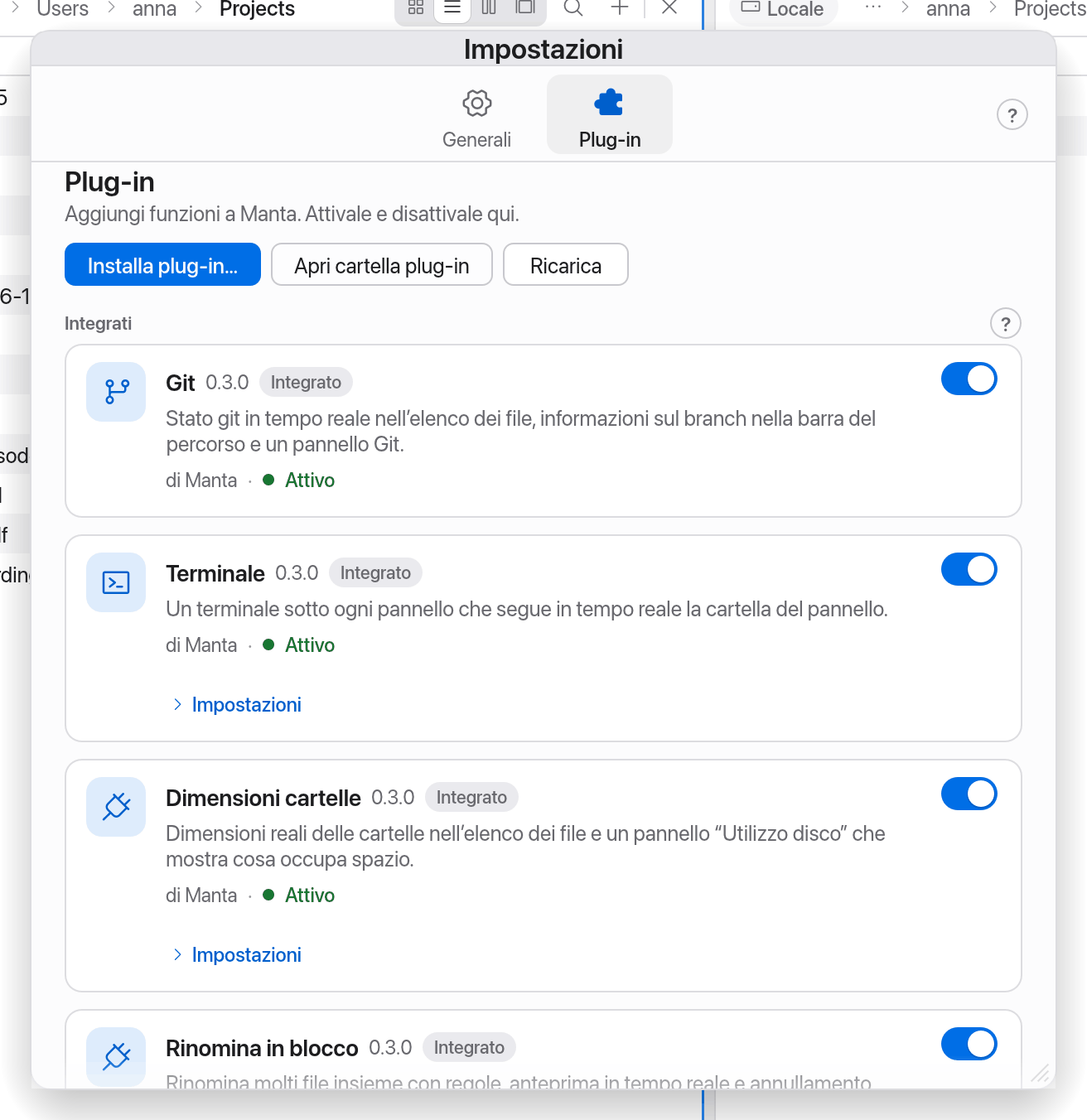1087x1120 pixels.
Task: Select list view in the file browser toolbar
Action: [x=452, y=8]
